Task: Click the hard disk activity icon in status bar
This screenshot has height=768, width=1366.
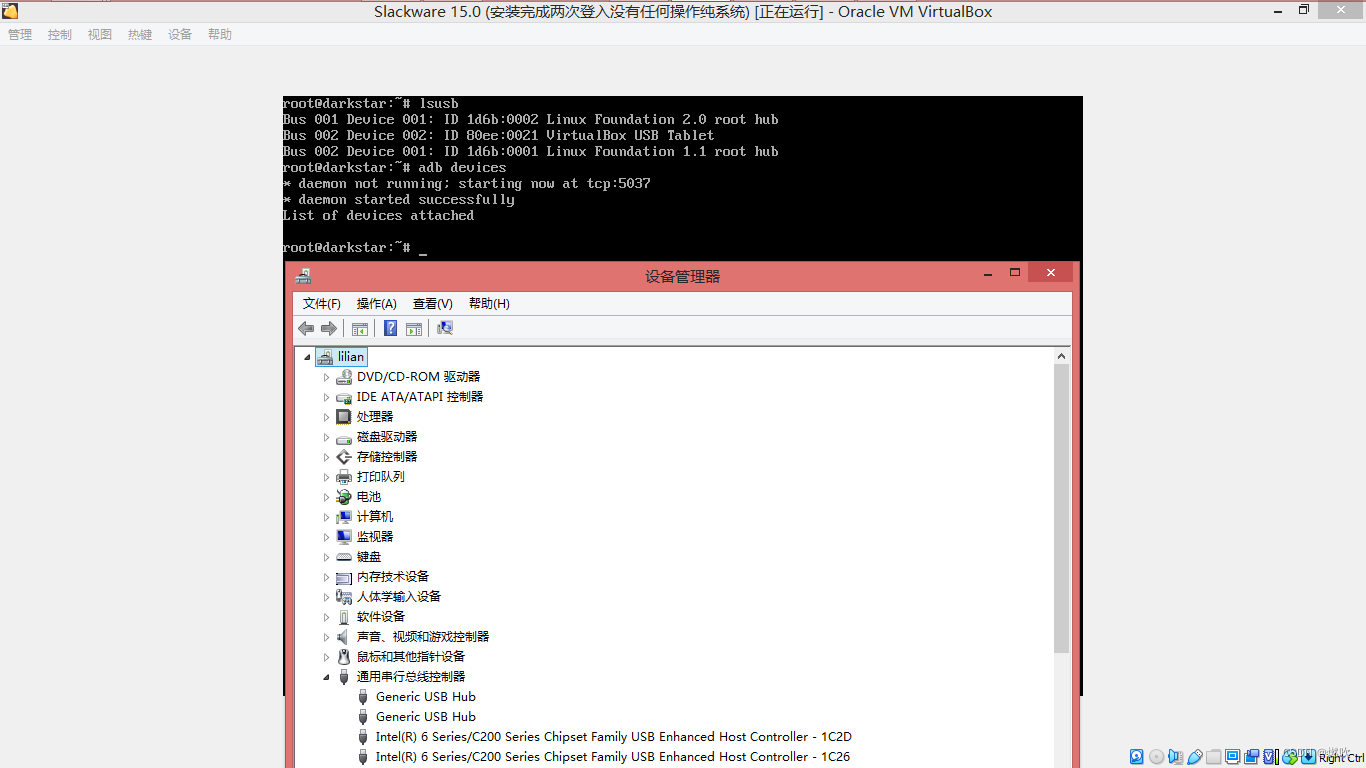Action: 1136,757
